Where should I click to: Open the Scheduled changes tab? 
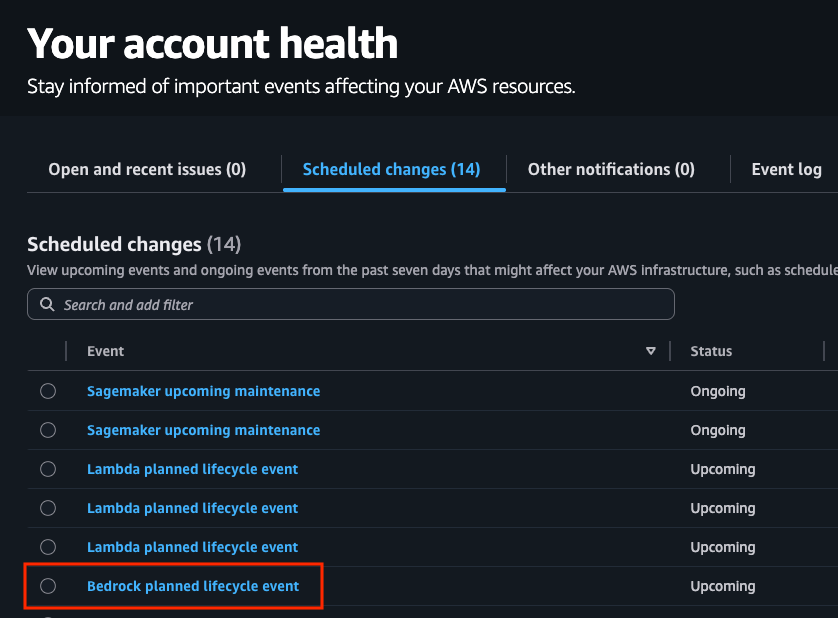[x=391, y=170]
